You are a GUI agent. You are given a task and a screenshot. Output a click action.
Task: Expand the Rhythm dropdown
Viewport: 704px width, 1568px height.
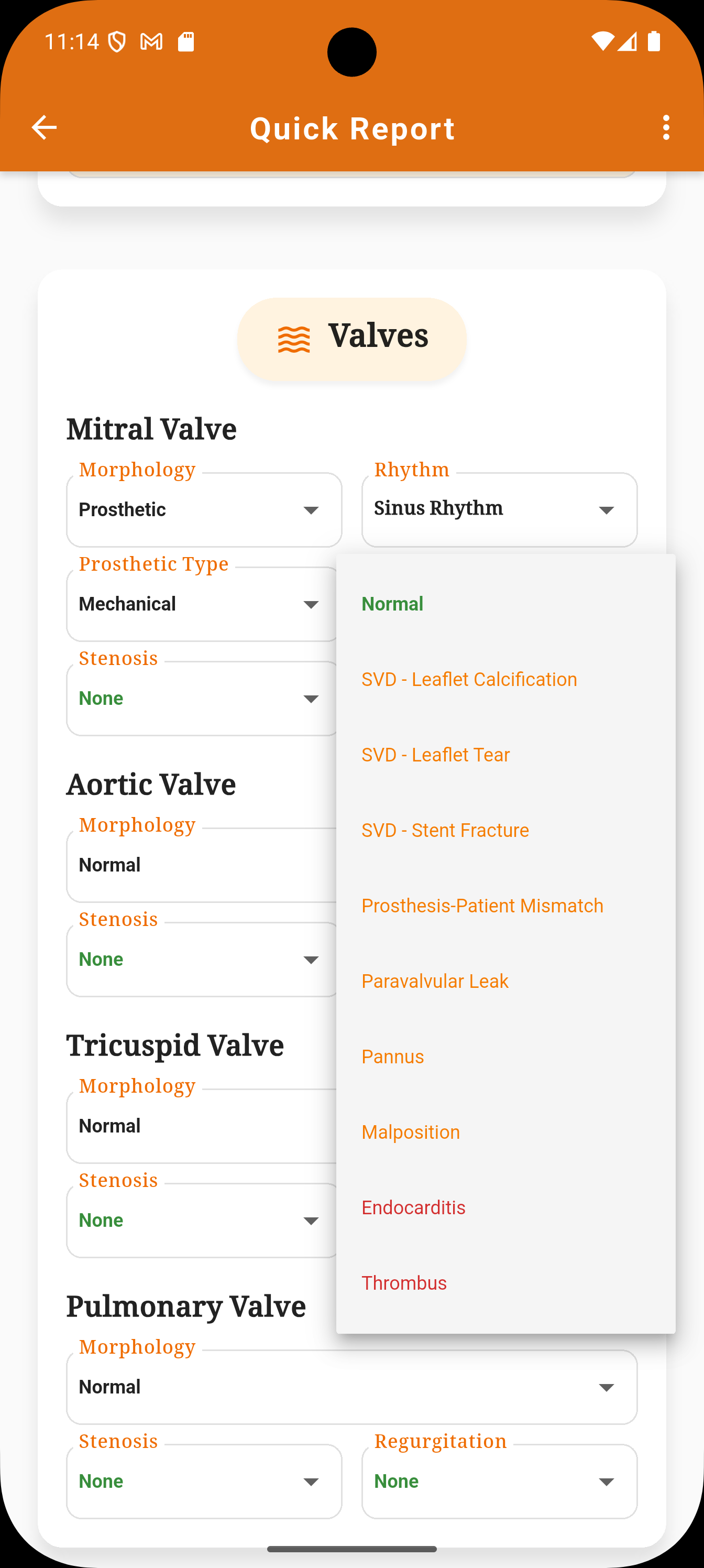click(500, 509)
